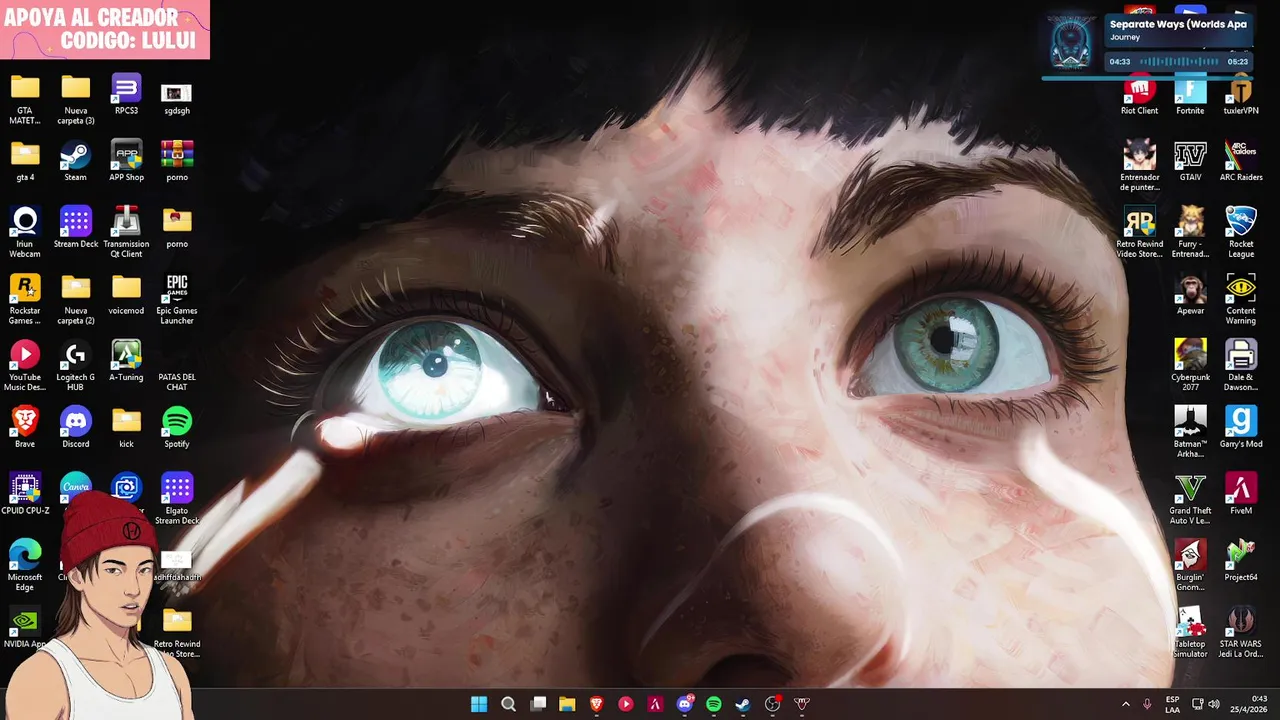Open Content Warning game shortcut
This screenshot has width=1280, height=720.
coord(1241,300)
